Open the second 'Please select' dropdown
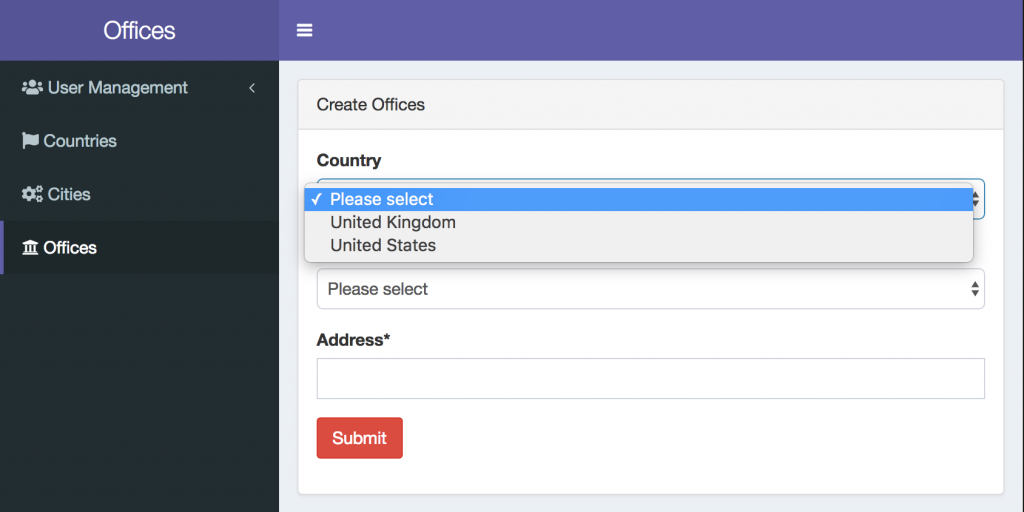 pos(650,289)
